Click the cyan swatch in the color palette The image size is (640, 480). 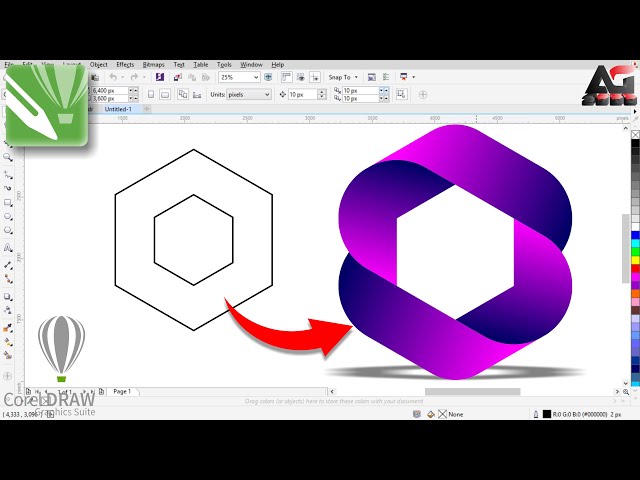636,243
